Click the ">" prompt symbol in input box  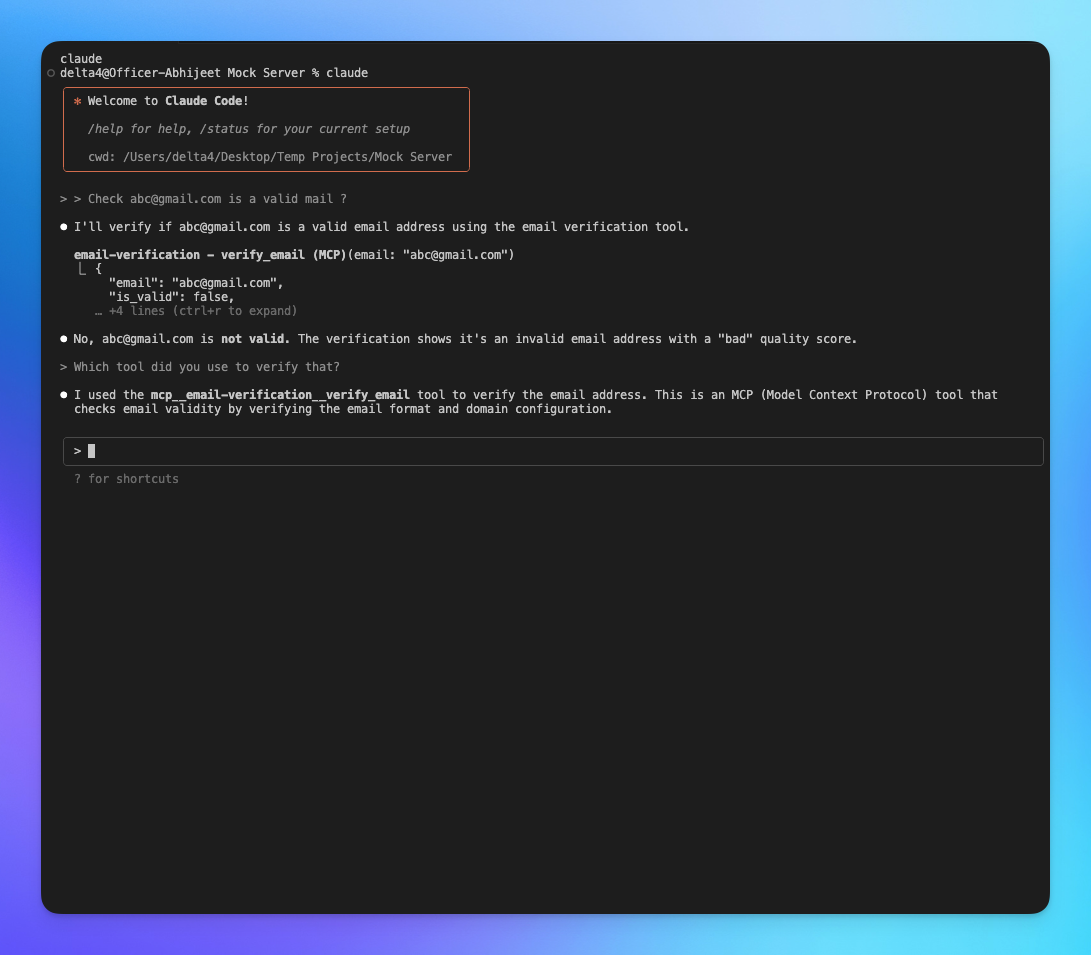pyautogui.click(x=77, y=451)
